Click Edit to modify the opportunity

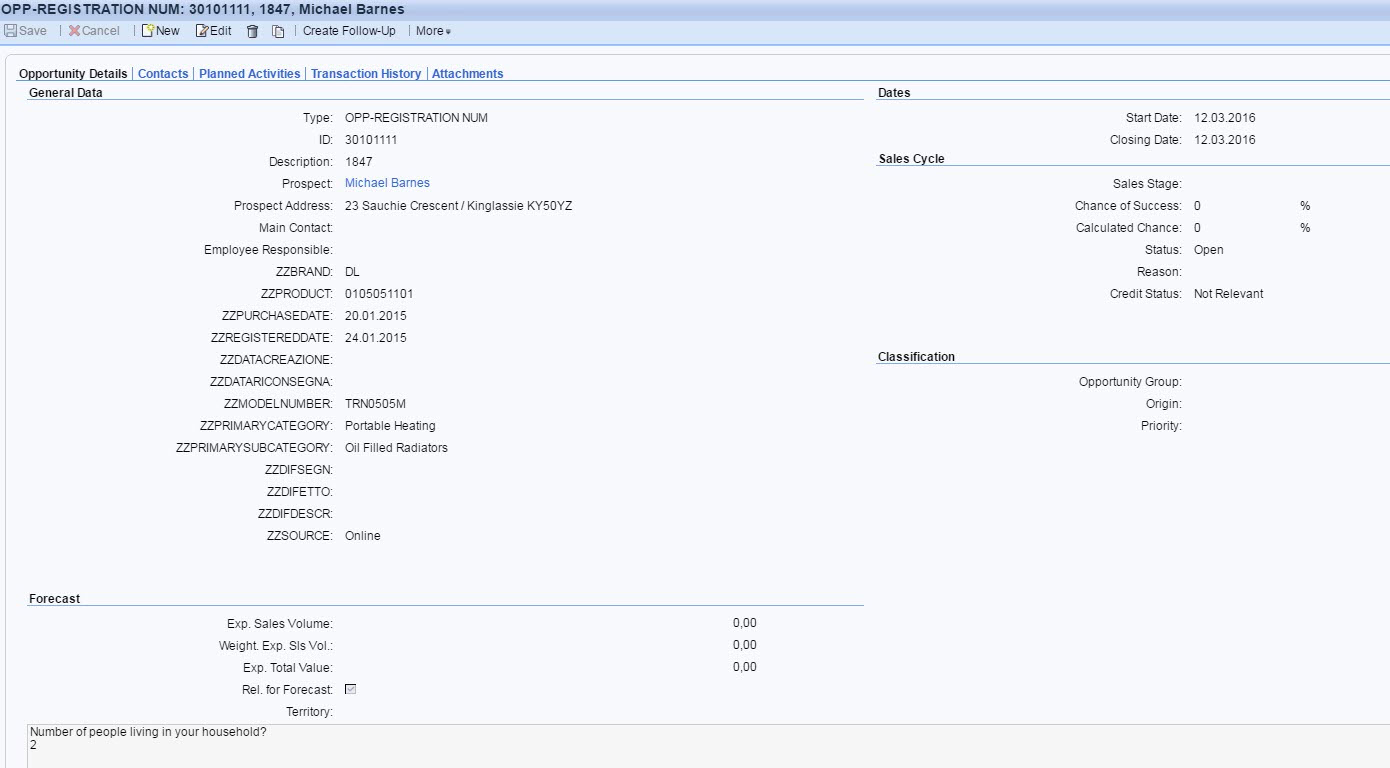coord(213,31)
